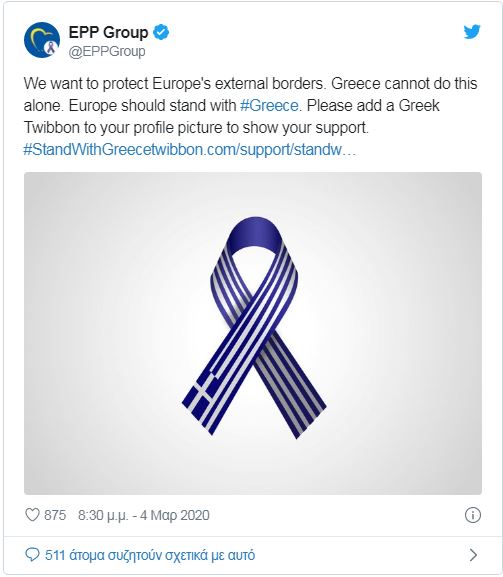Follow the #Greece hashtag

[269, 106]
